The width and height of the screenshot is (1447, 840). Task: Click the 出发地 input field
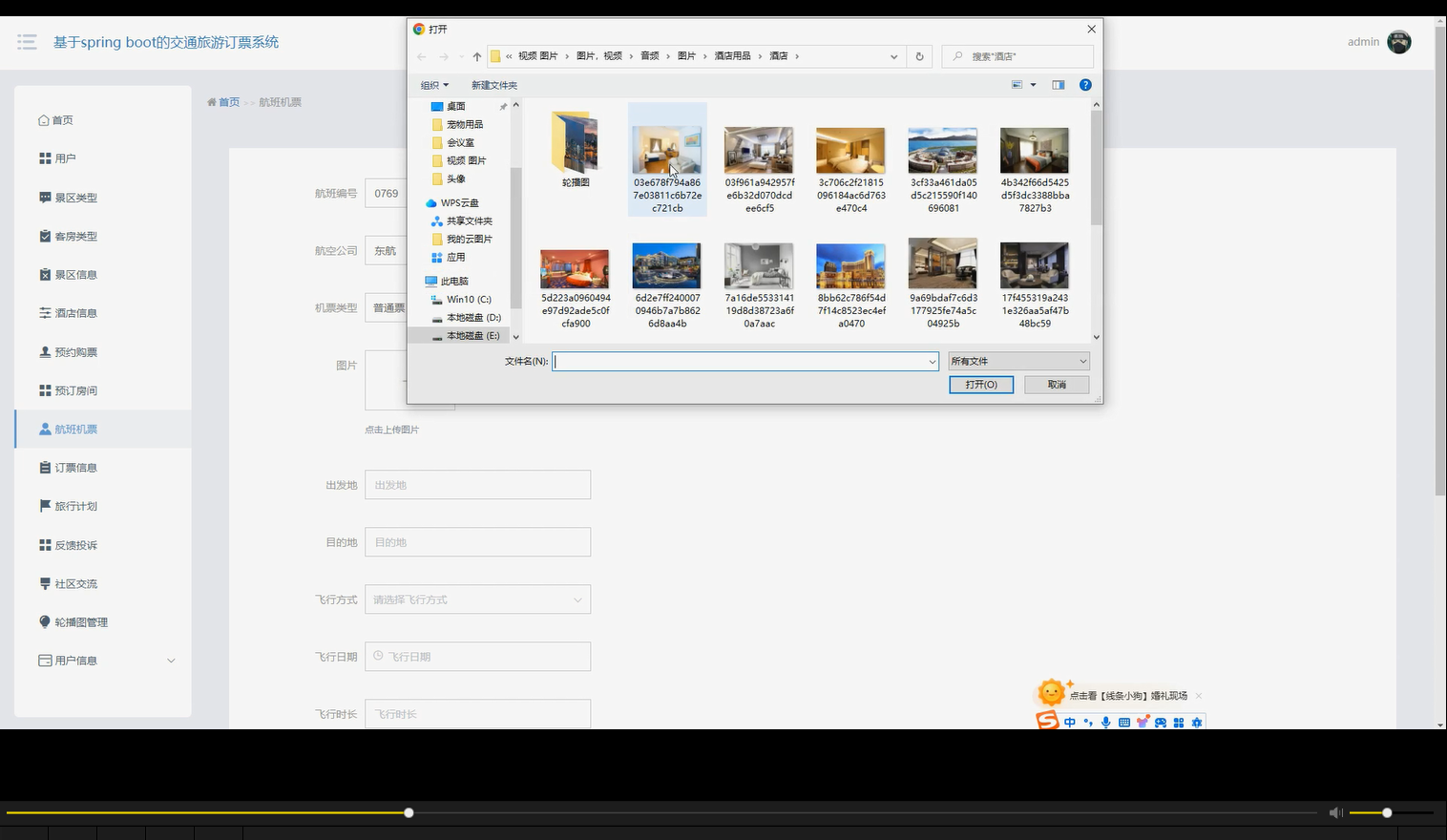(477, 485)
